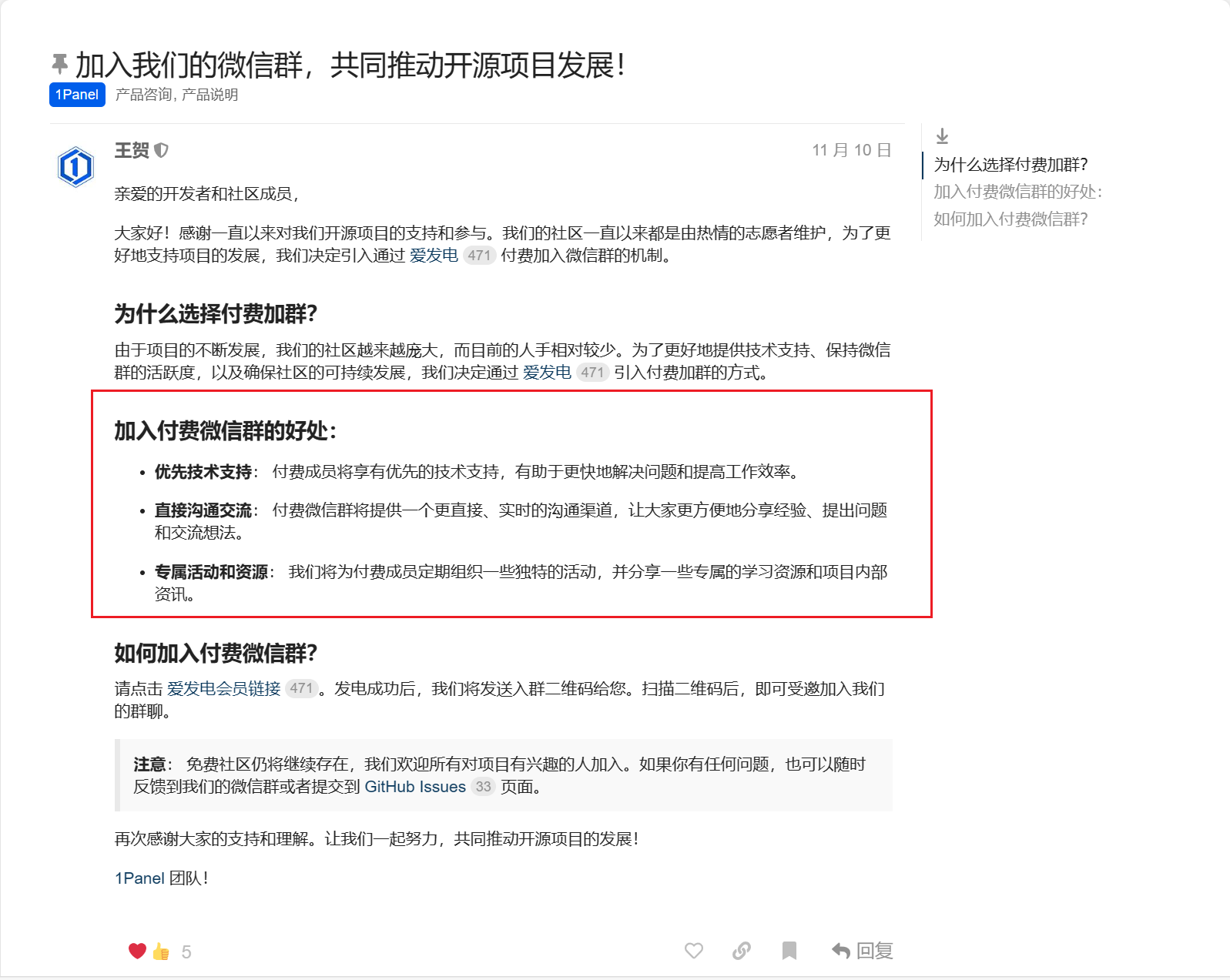Click the post date 11 月 10 日
This screenshot has width=1230, height=980.
pos(852,150)
